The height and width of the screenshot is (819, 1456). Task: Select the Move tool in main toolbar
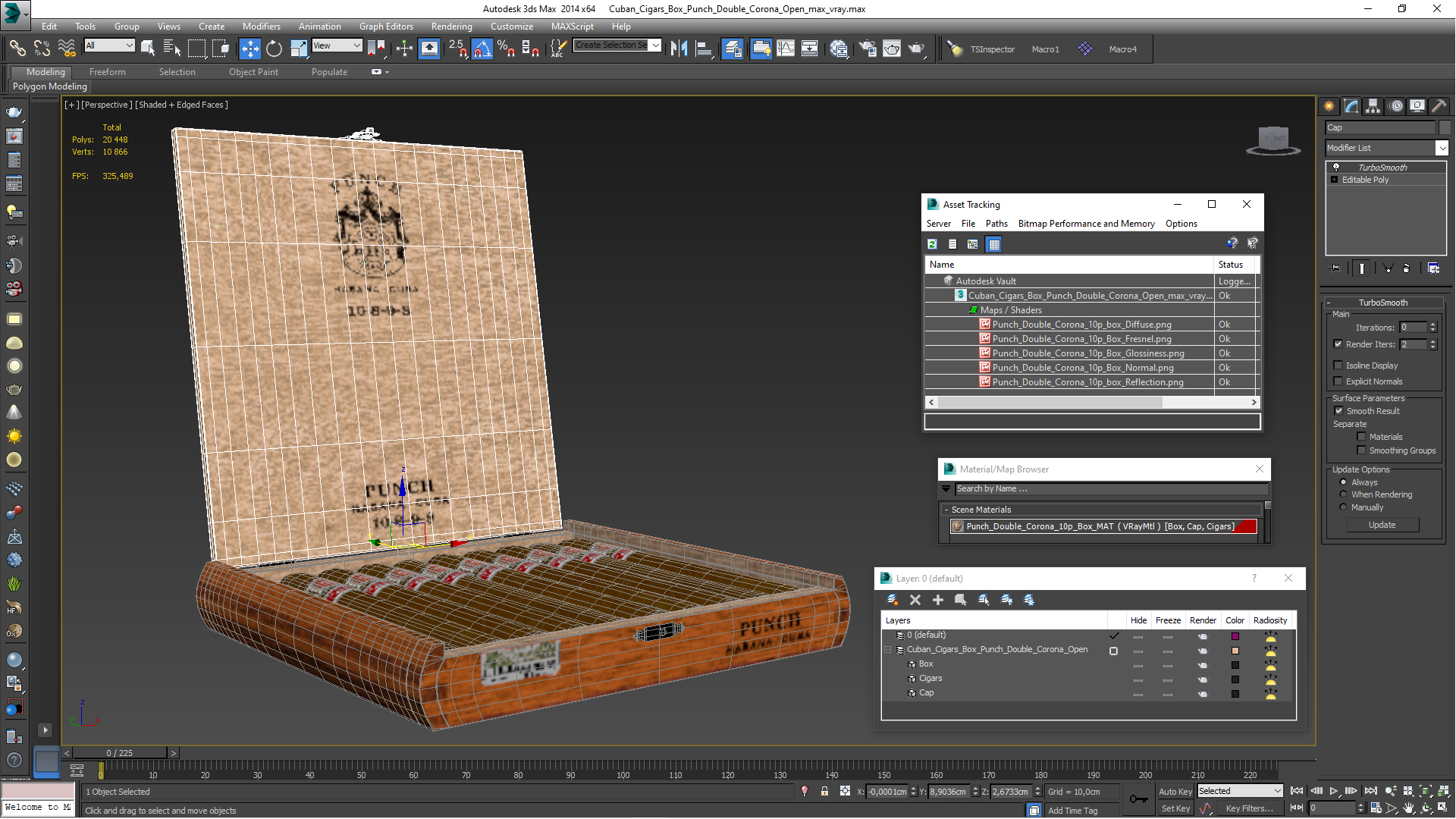(x=249, y=49)
